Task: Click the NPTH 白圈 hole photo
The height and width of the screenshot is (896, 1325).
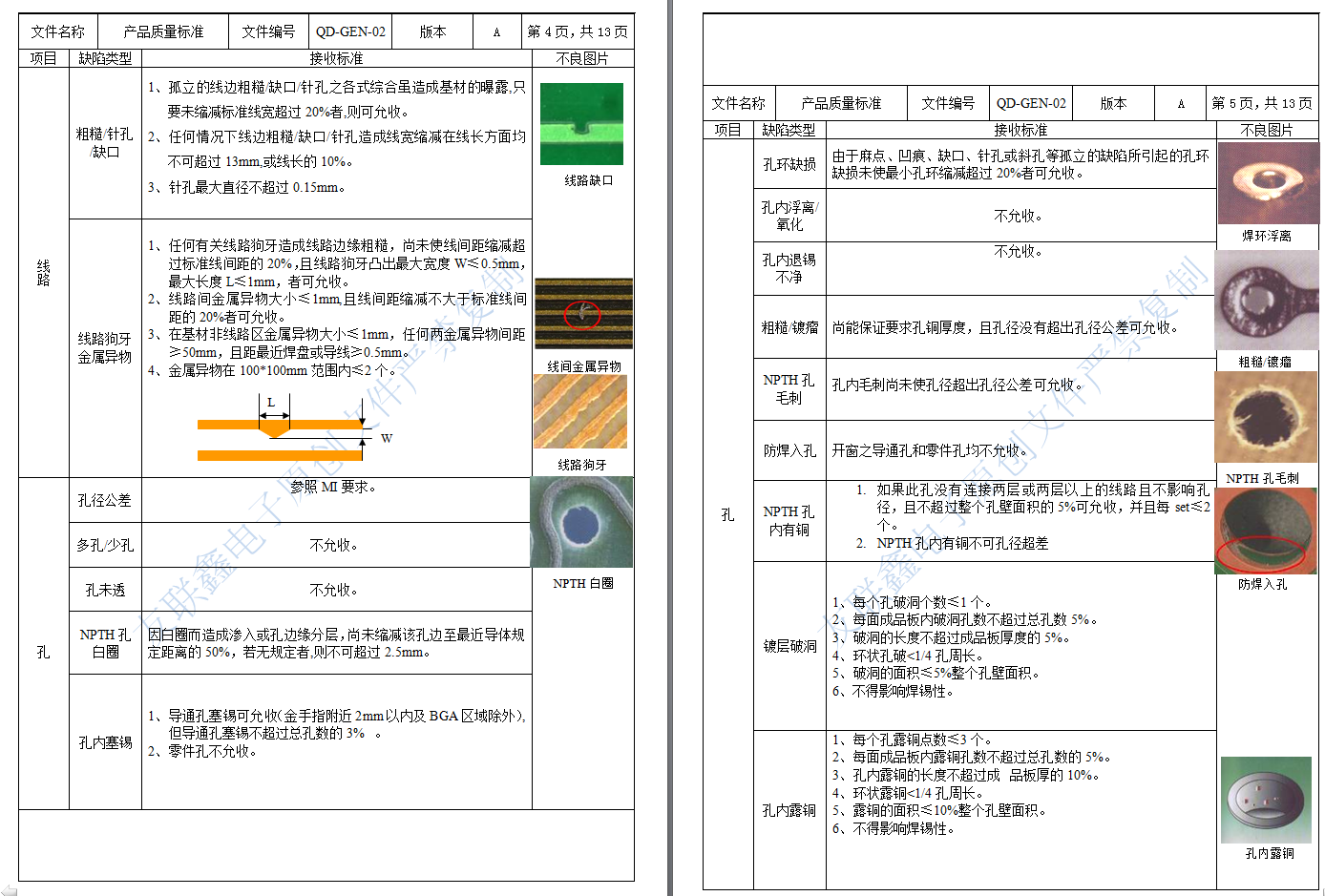Action: point(581,522)
